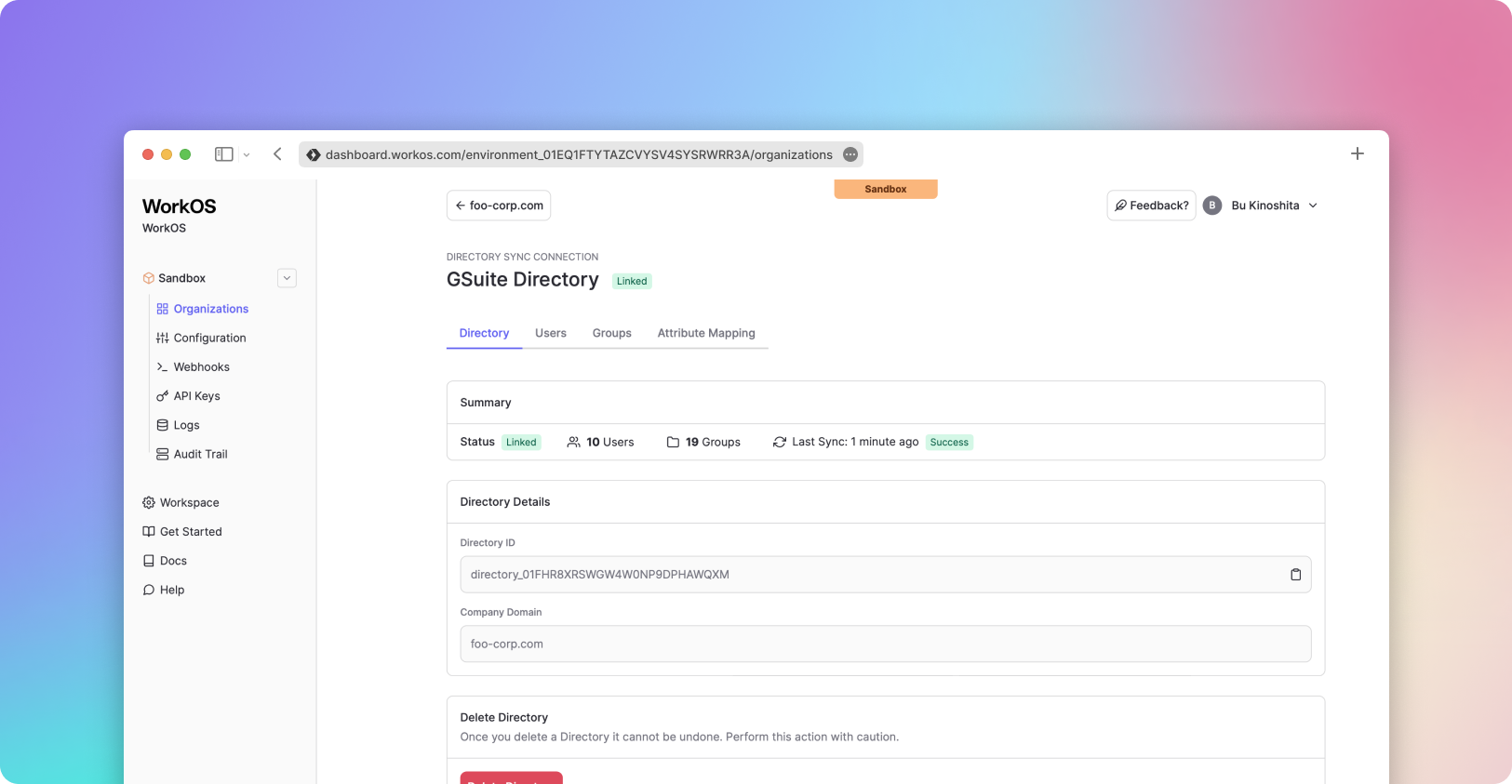Click the Success sync status badge

(x=949, y=443)
